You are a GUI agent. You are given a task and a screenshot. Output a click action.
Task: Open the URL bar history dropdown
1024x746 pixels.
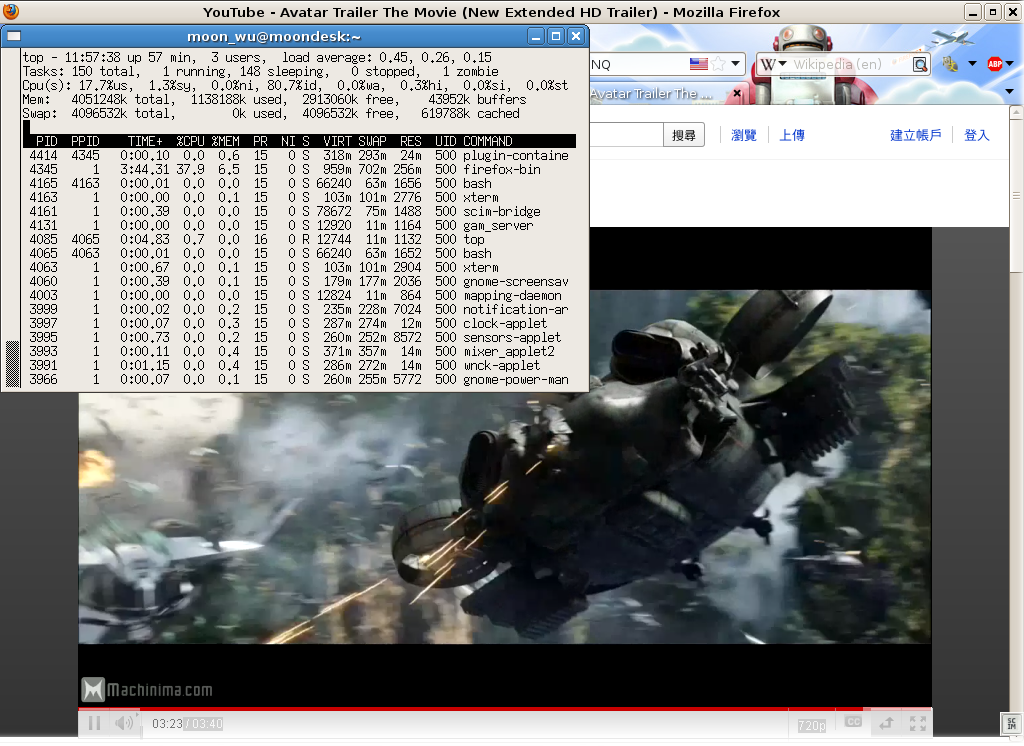pyautogui.click(x=737, y=64)
